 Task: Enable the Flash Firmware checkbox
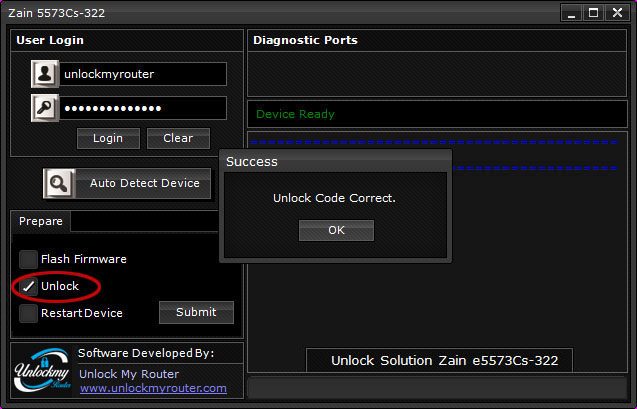tap(28, 259)
